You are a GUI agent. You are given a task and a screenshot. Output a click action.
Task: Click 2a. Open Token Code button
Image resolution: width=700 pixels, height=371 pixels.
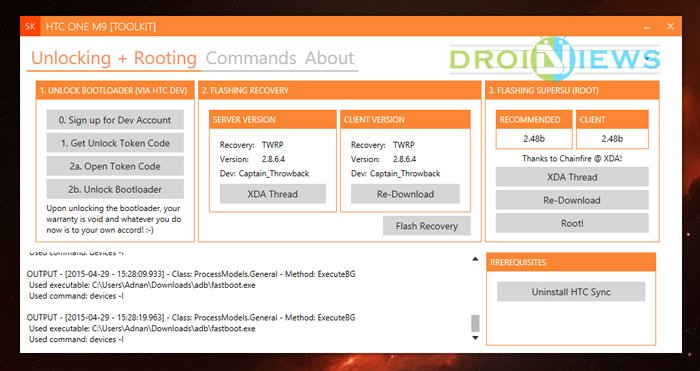pos(115,166)
